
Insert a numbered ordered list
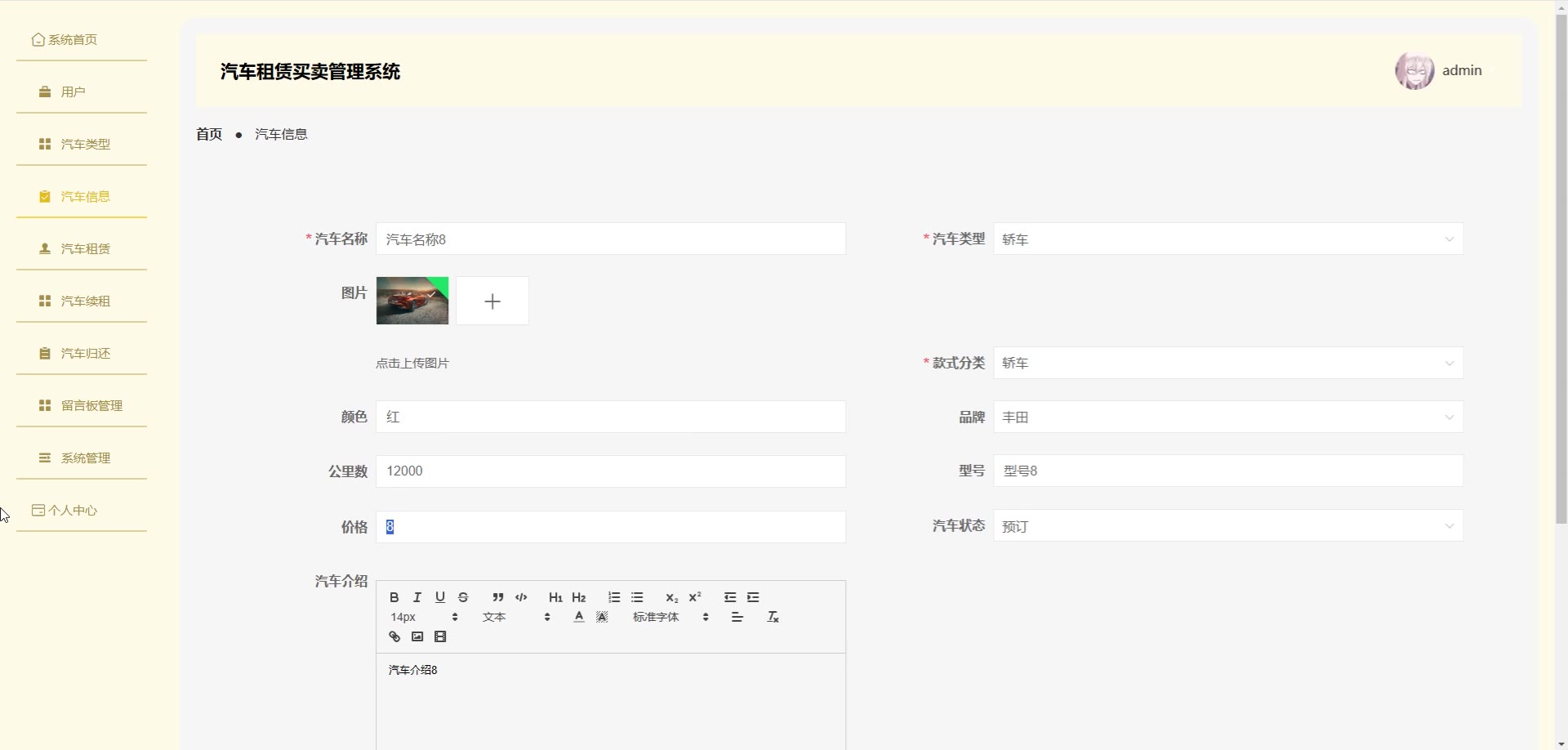(614, 597)
